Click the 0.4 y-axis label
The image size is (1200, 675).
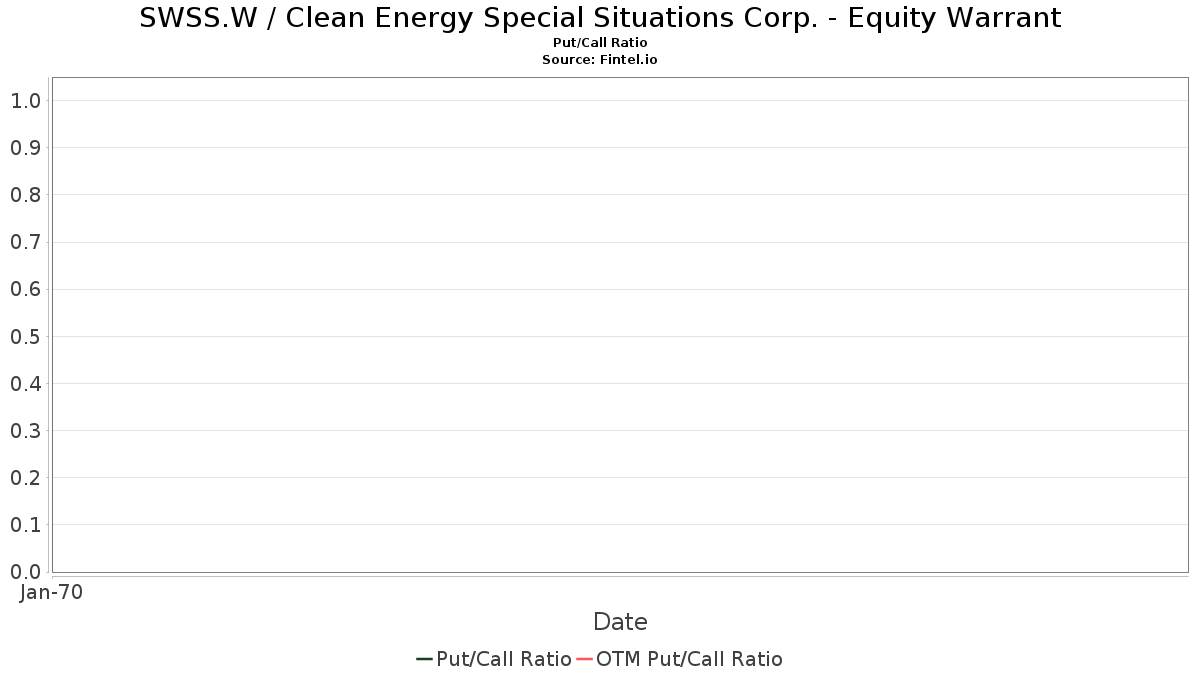click(x=26, y=384)
